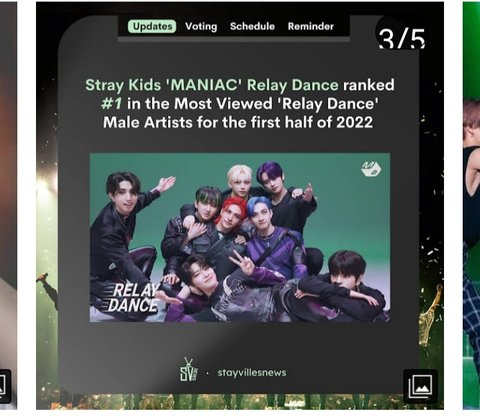Select the highlighted Updates tab
The image size is (480, 418).
(152, 26)
